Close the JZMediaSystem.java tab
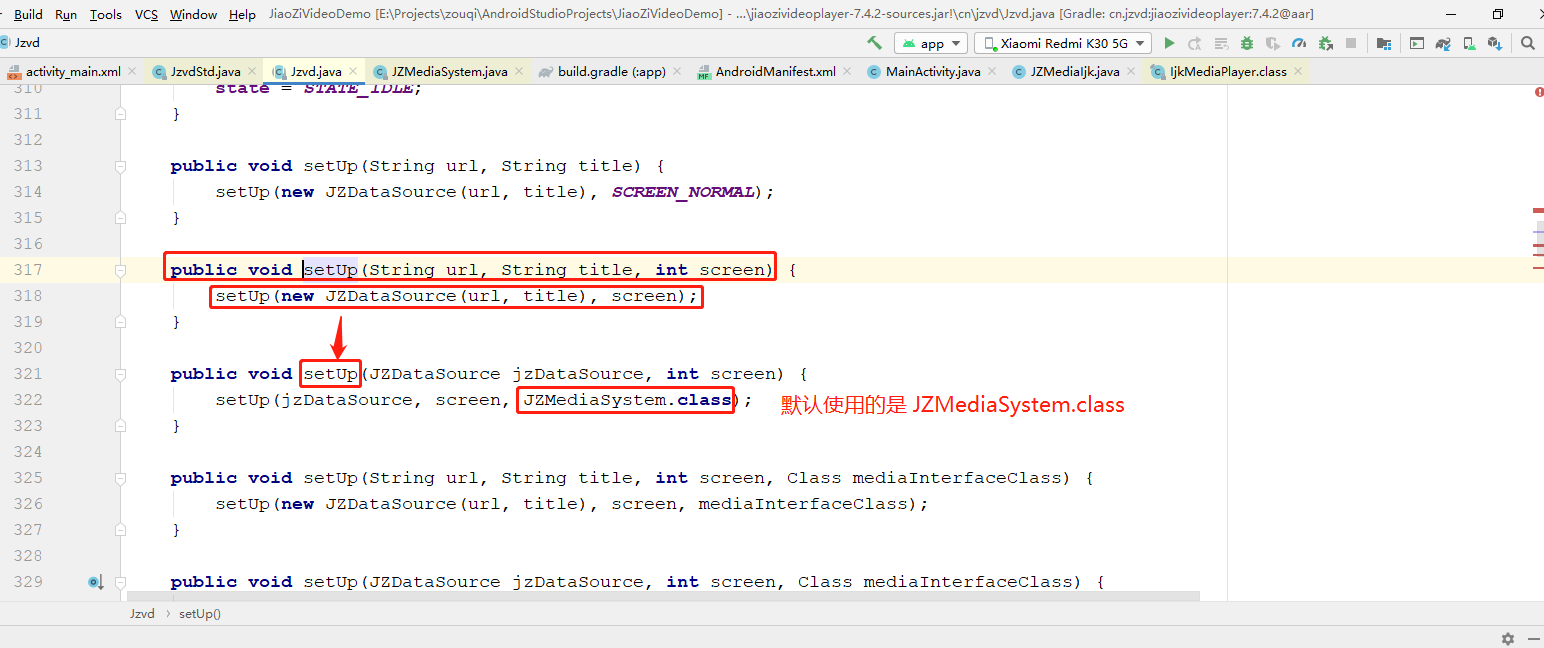 coord(519,72)
